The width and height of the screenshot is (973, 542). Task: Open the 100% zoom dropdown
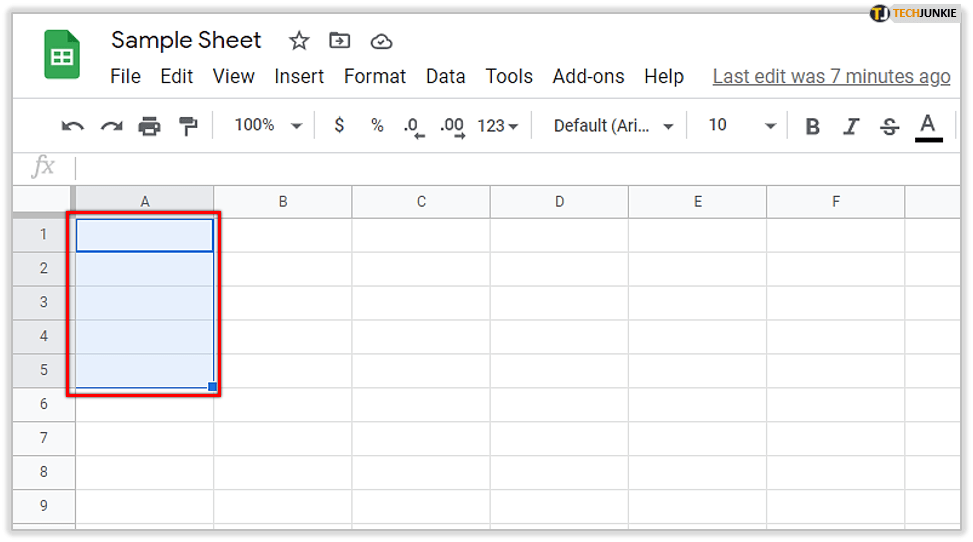[268, 125]
